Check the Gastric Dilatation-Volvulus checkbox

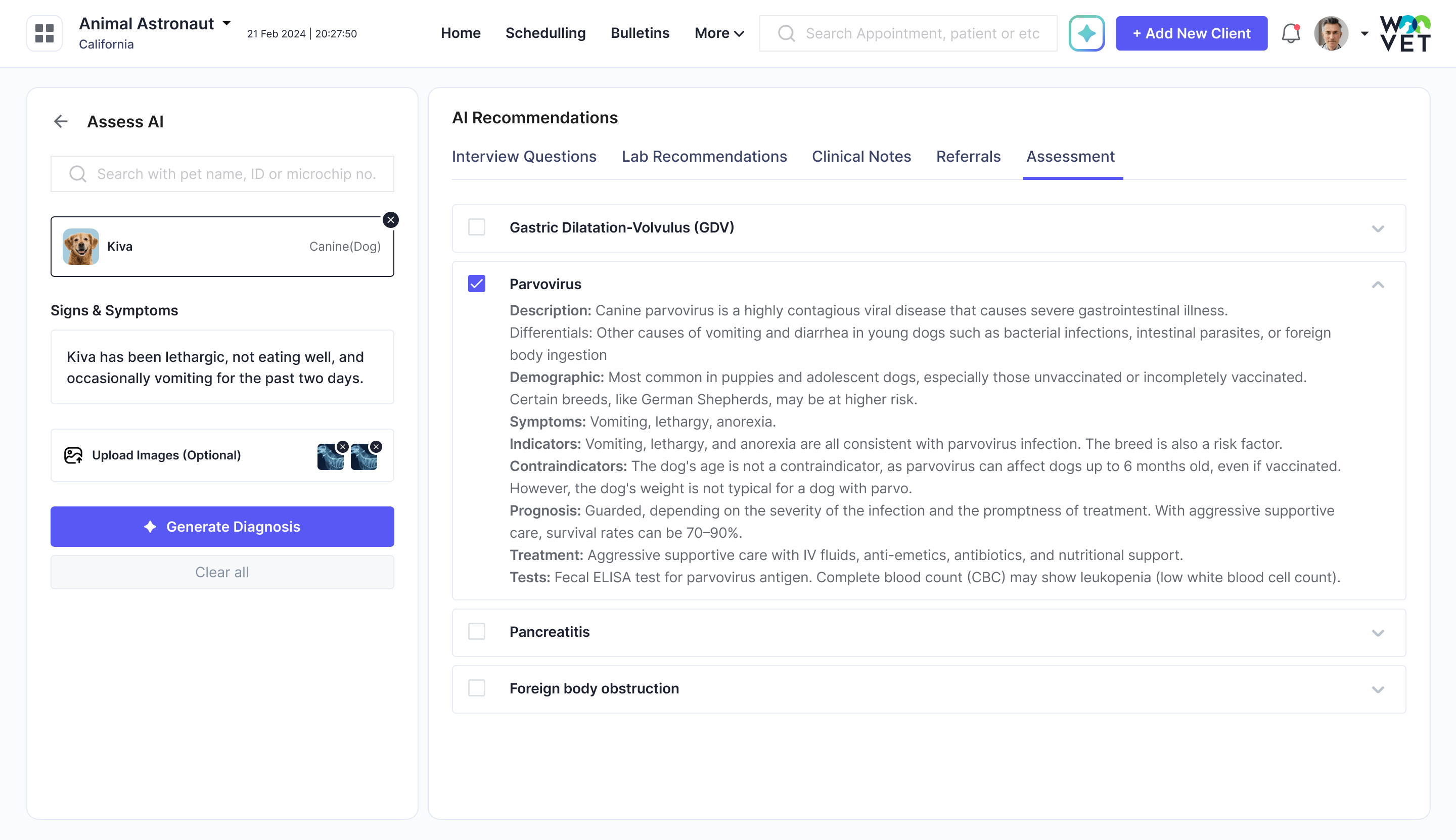(476, 227)
